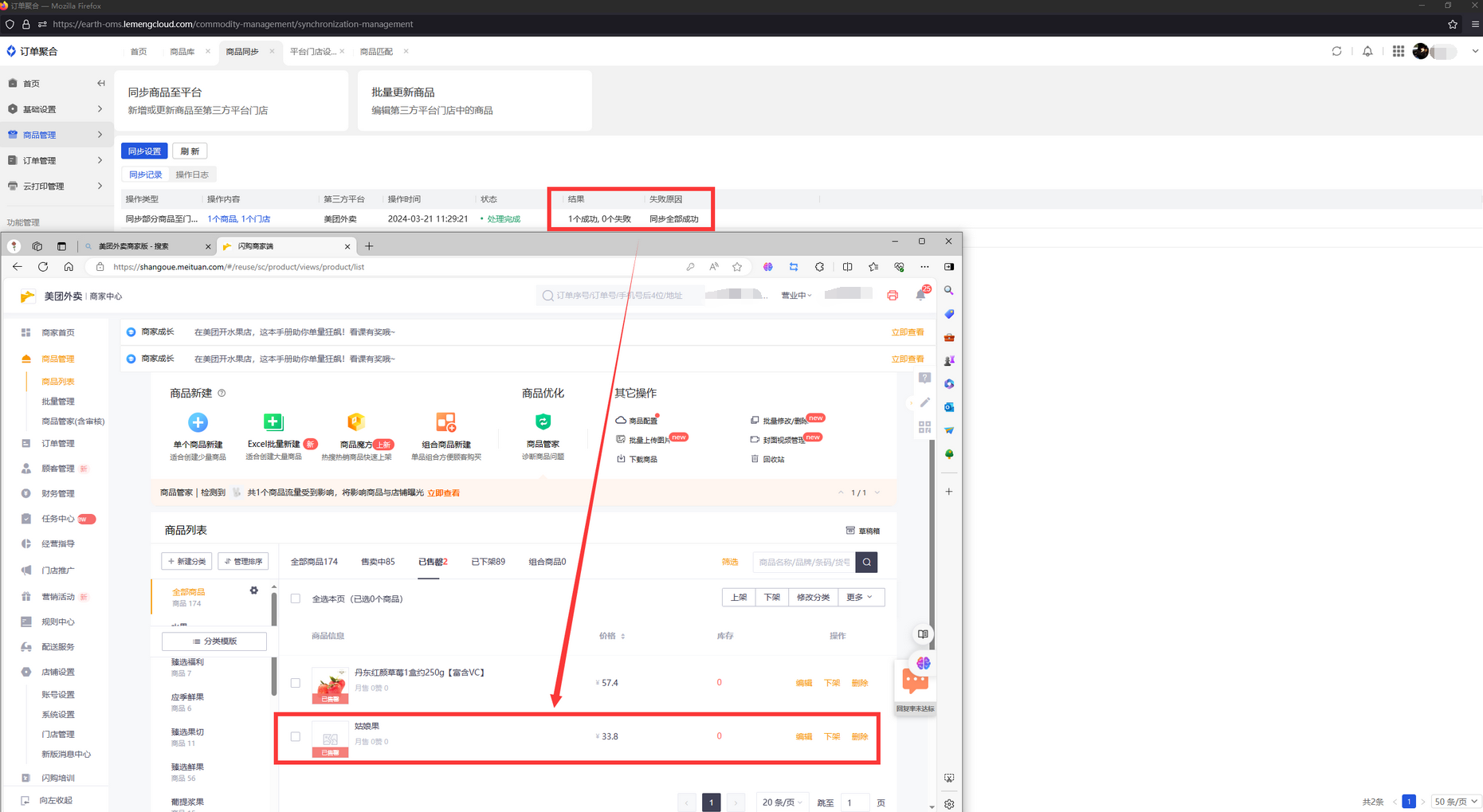Screen dimensions: 1483x812
Task: Select the 丹东红颜草莓 product checkbox
Action: pyautogui.click(x=296, y=683)
